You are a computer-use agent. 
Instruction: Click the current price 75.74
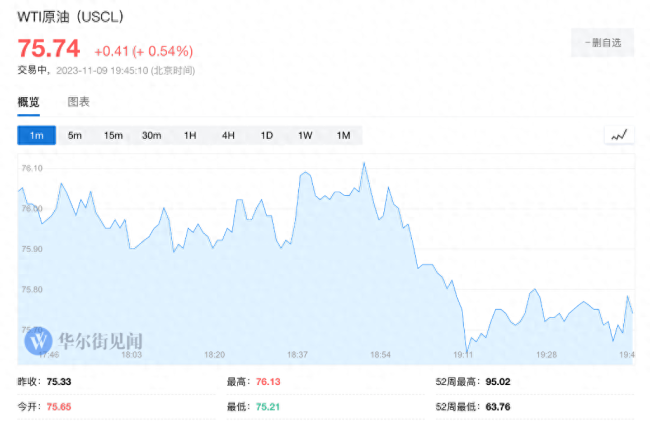pyautogui.click(x=50, y=49)
